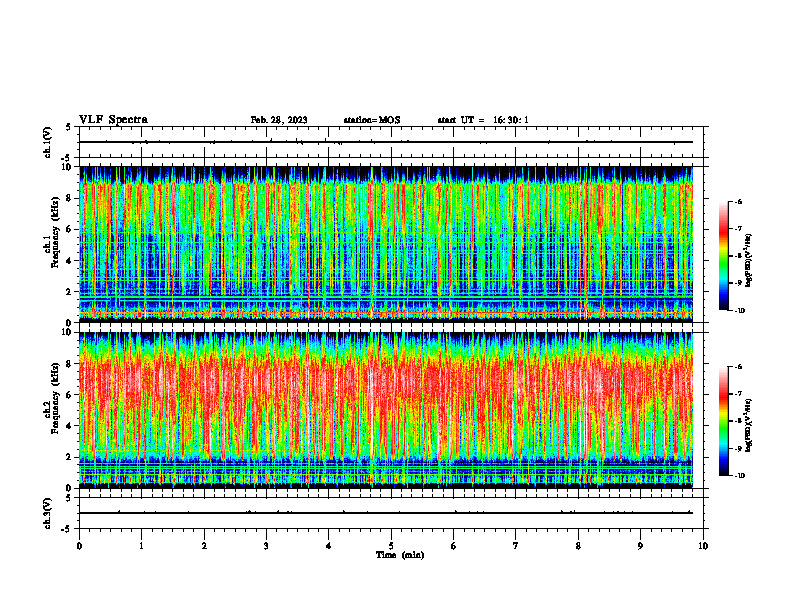
Task: Click the "4" kHz tick of ch.1 axis
Action: pos(70,261)
